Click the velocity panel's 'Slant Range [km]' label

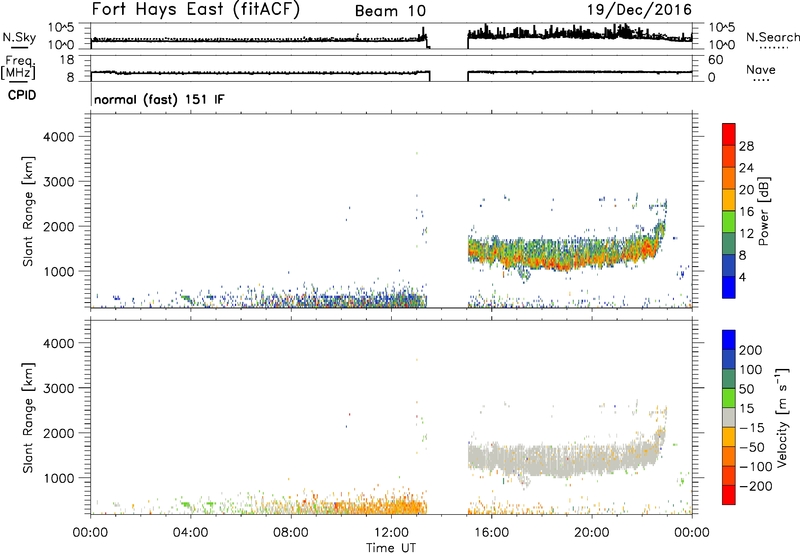point(28,418)
